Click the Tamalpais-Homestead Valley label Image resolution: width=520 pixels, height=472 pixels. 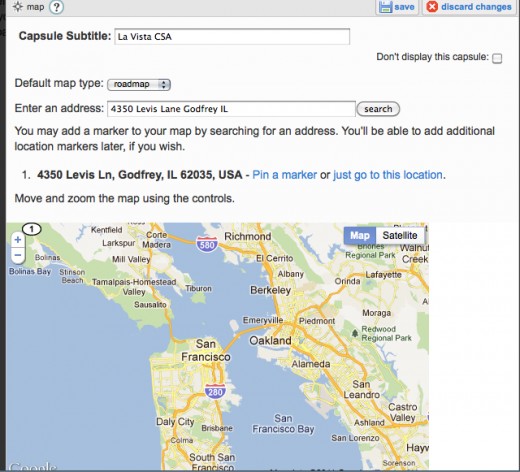tap(134, 287)
